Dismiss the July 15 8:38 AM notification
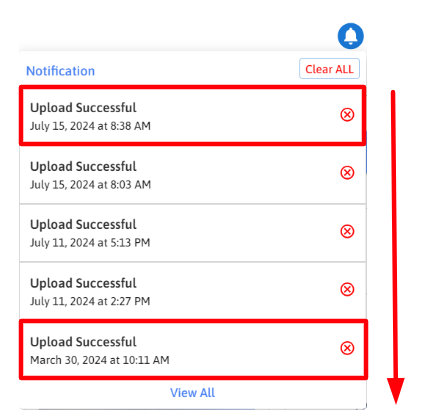Screen dimensions: 444x416 click(347, 115)
